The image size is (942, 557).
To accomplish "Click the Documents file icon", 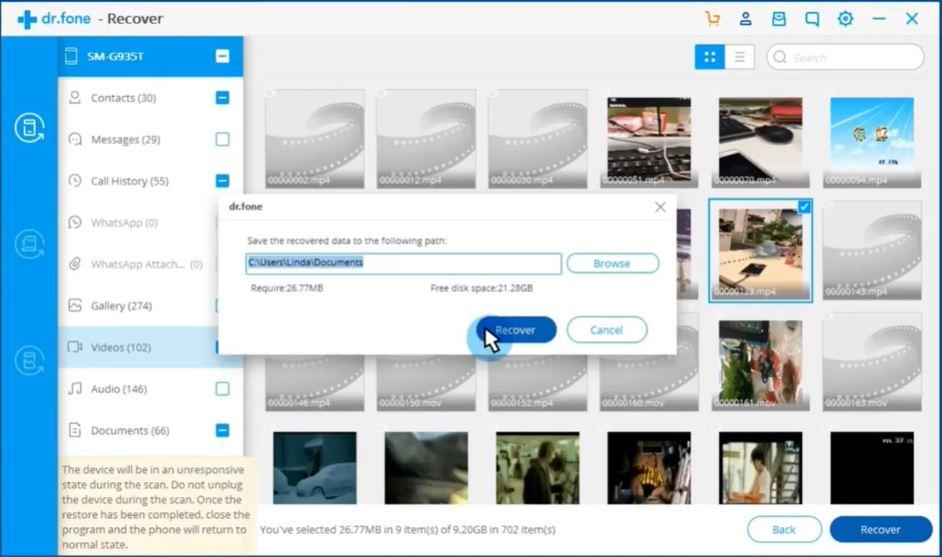I will 75,430.
